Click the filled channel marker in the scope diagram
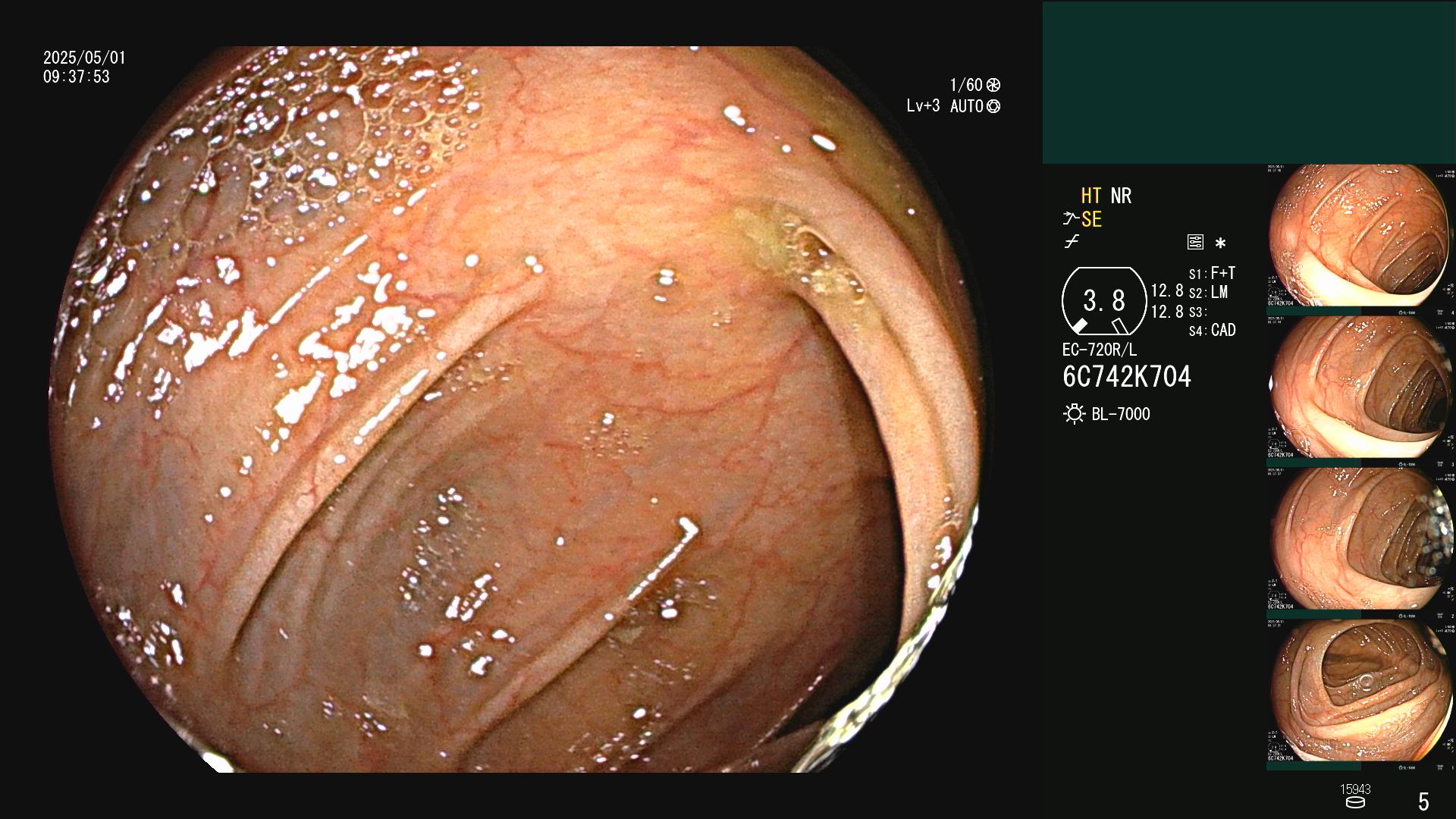Viewport: 1456px width, 819px height. point(1079,326)
